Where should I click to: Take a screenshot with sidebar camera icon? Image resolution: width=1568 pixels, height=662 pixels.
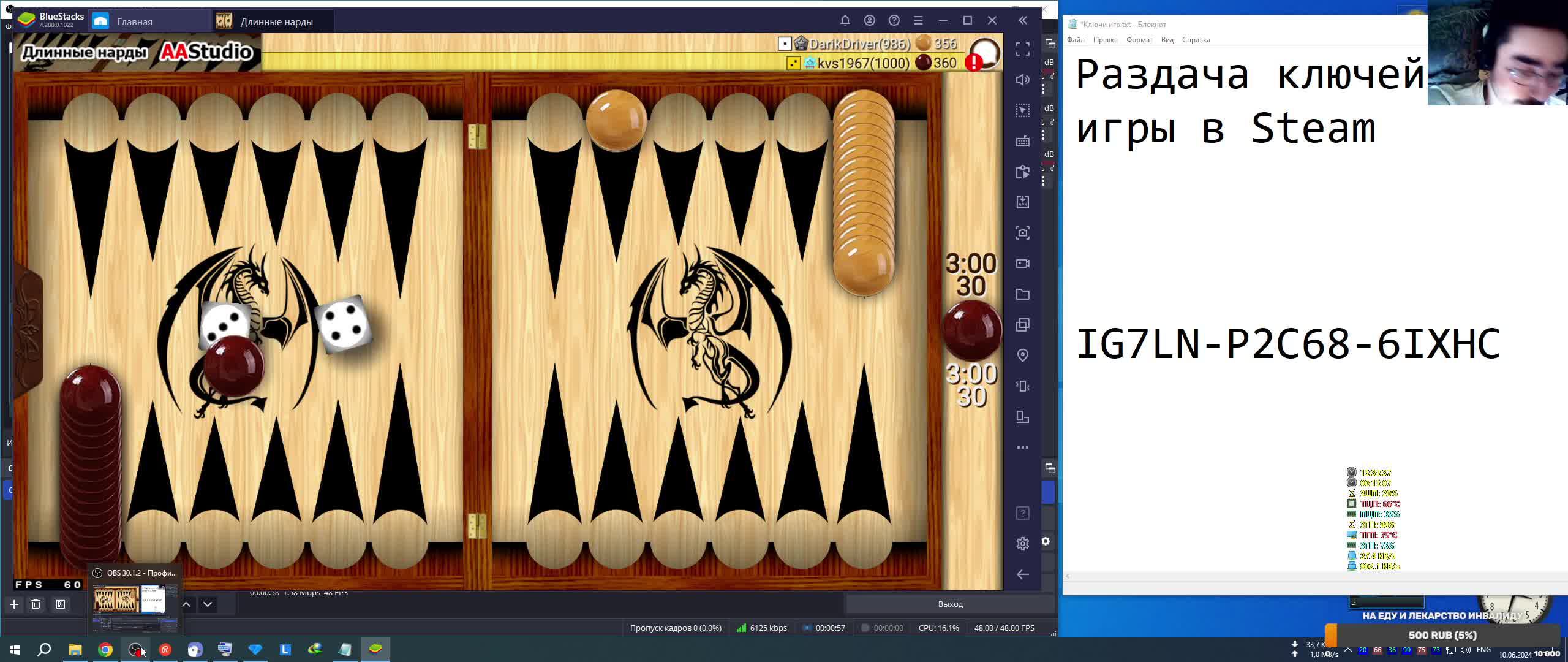tap(1022, 233)
